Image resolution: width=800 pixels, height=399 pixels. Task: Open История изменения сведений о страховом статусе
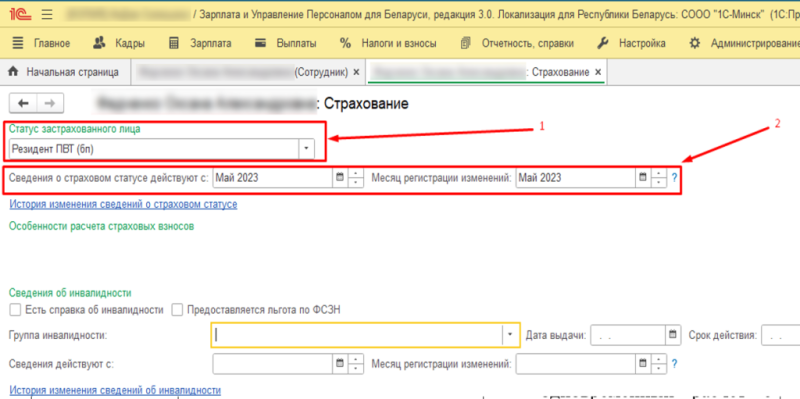[123, 205]
